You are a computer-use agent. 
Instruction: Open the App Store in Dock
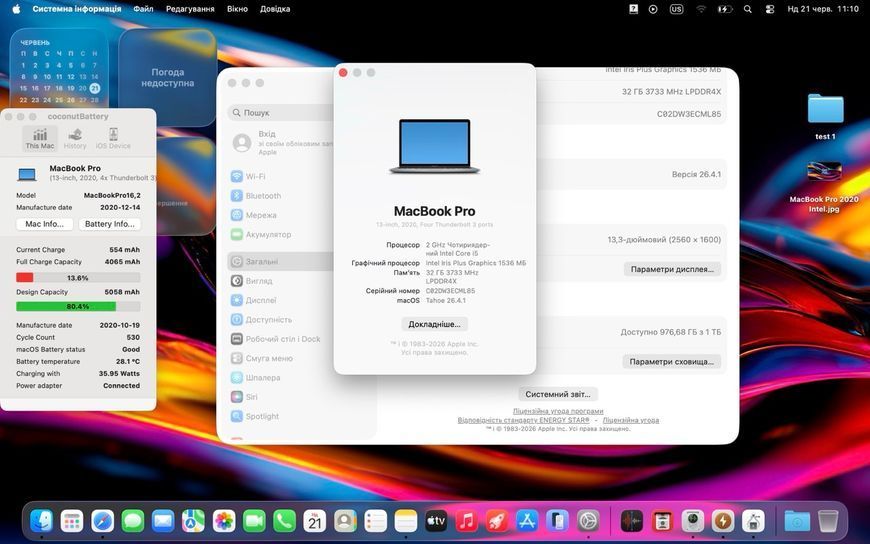tap(527, 521)
